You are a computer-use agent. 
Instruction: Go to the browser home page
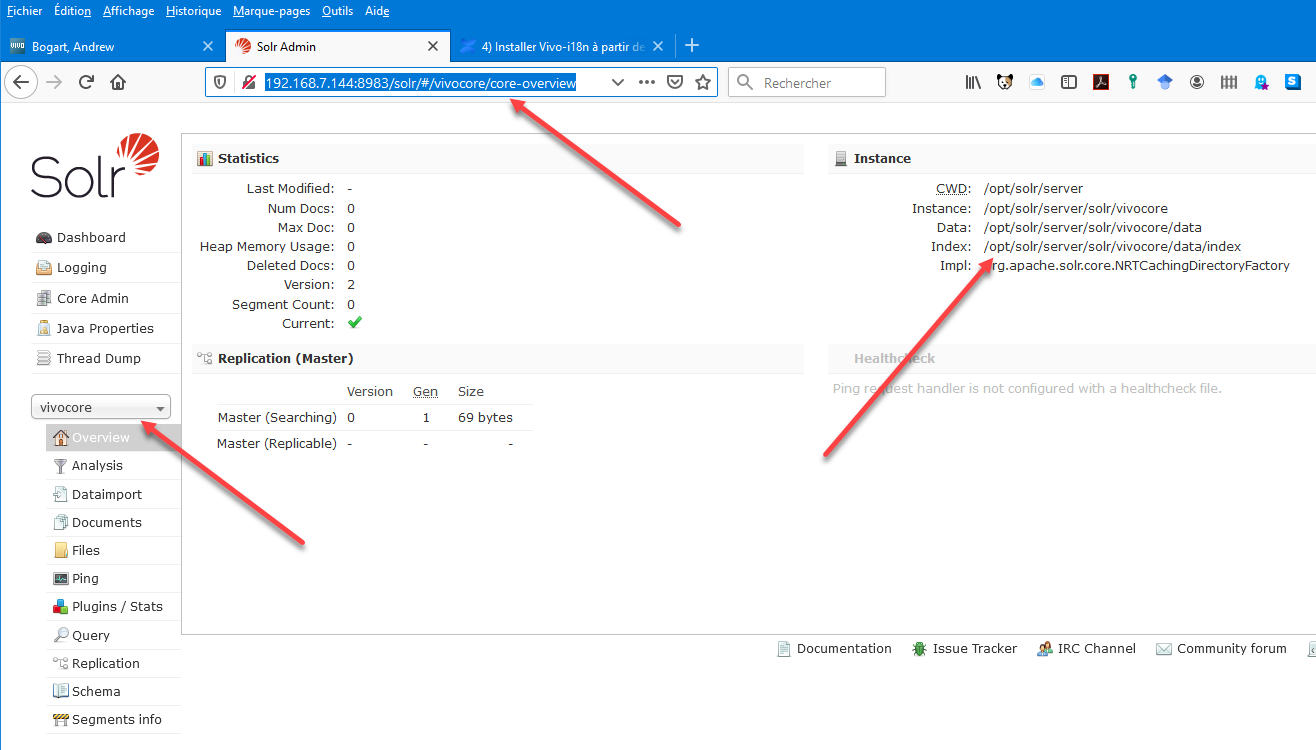tap(118, 82)
